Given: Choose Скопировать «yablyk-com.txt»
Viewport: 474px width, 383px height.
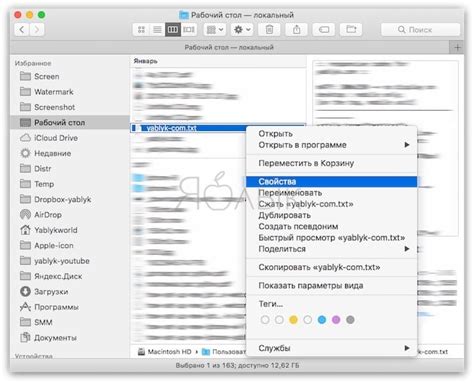Looking at the screenshot, I should pyautogui.click(x=331, y=267).
